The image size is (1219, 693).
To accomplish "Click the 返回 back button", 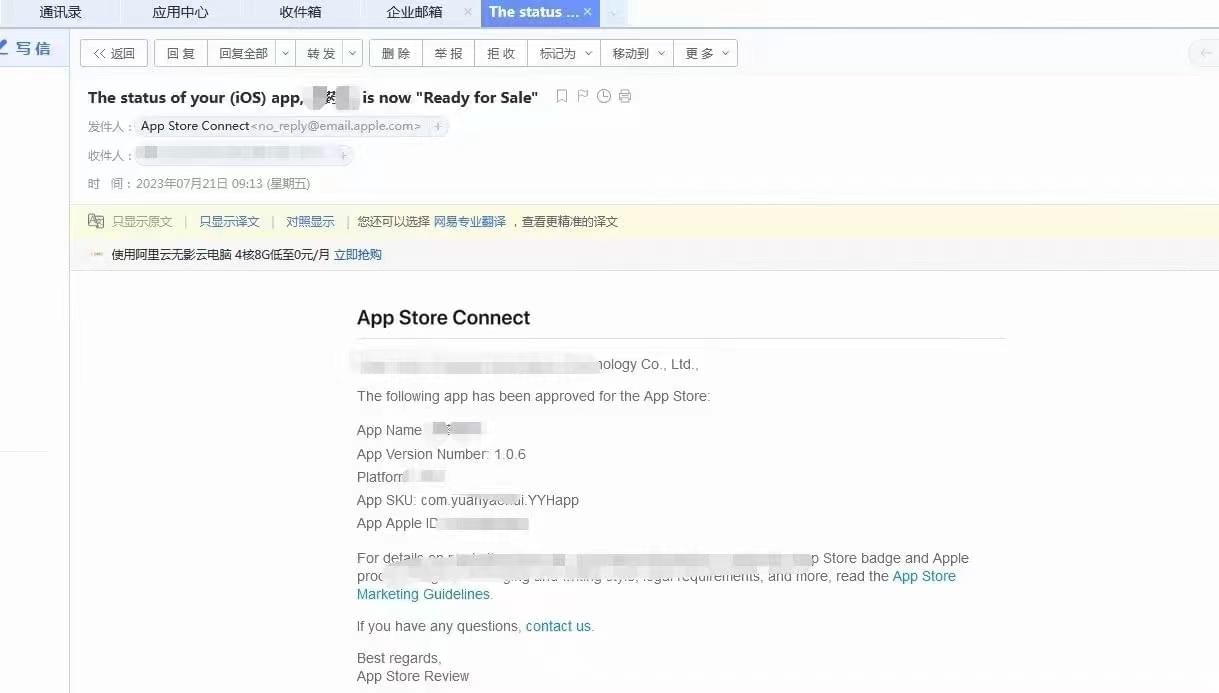I will click(114, 54).
